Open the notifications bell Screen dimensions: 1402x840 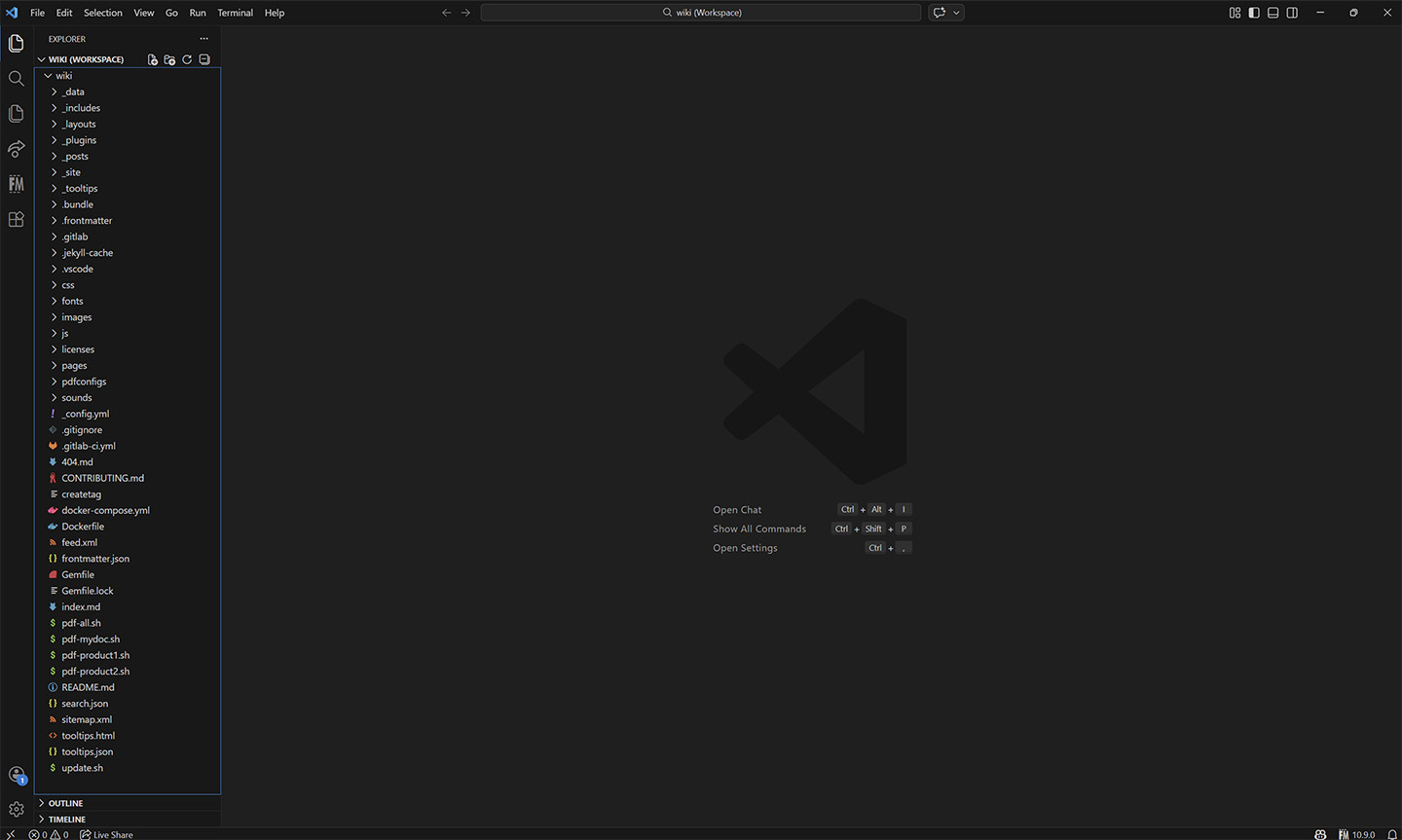coord(1392,834)
